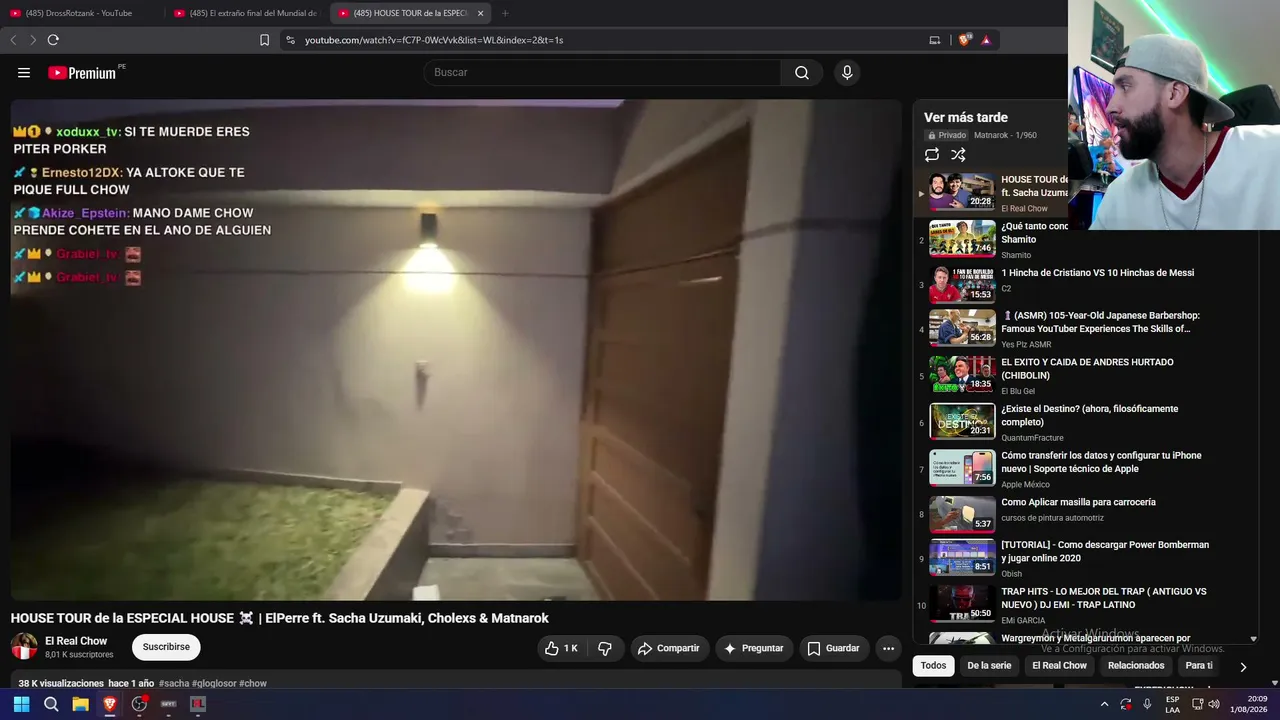Close the HOUSE TOUR browser tab

(480, 13)
